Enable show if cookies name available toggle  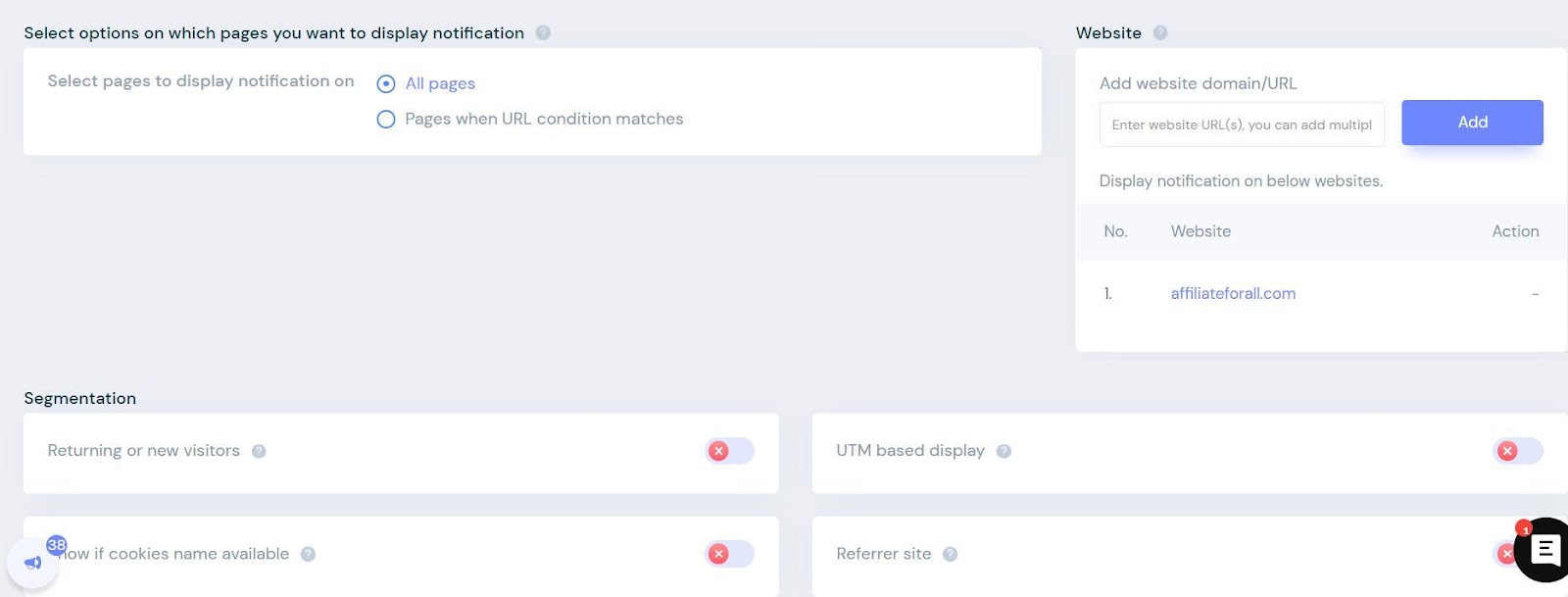[729, 554]
